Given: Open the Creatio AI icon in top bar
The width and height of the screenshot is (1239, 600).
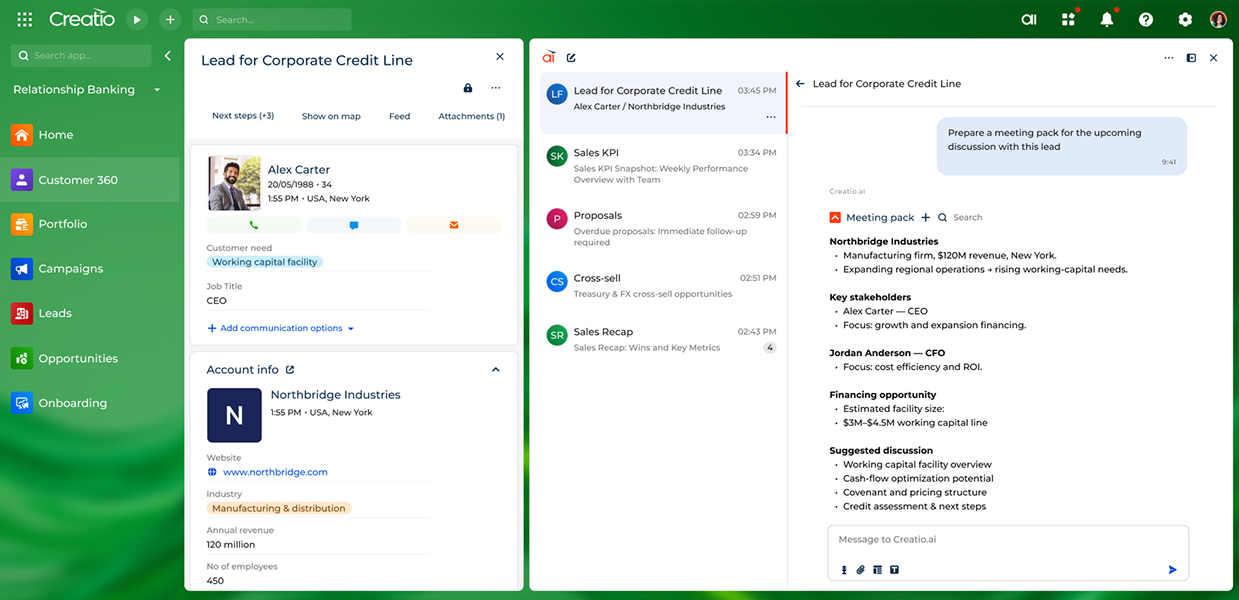Looking at the screenshot, I should pyautogui.click(x=1029, y=19).
